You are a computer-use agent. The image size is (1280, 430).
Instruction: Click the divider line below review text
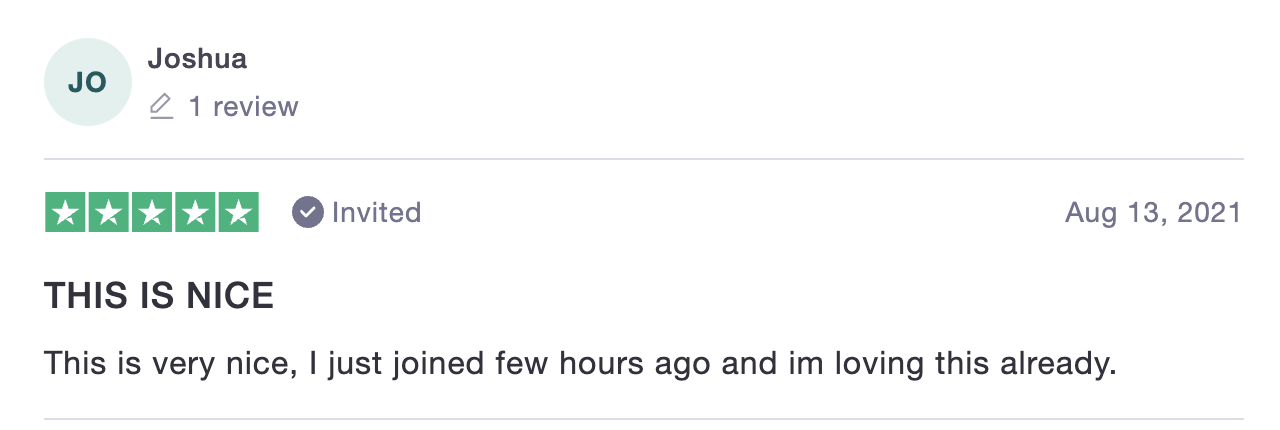[x=644, y=418]
